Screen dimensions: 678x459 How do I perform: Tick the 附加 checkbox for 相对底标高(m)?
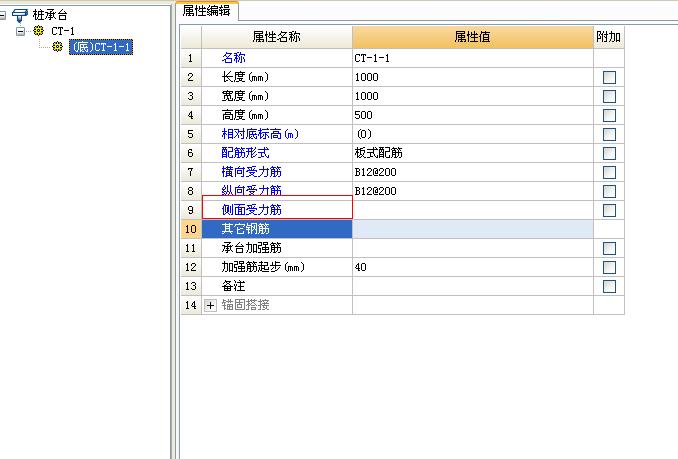click(609, 134)
